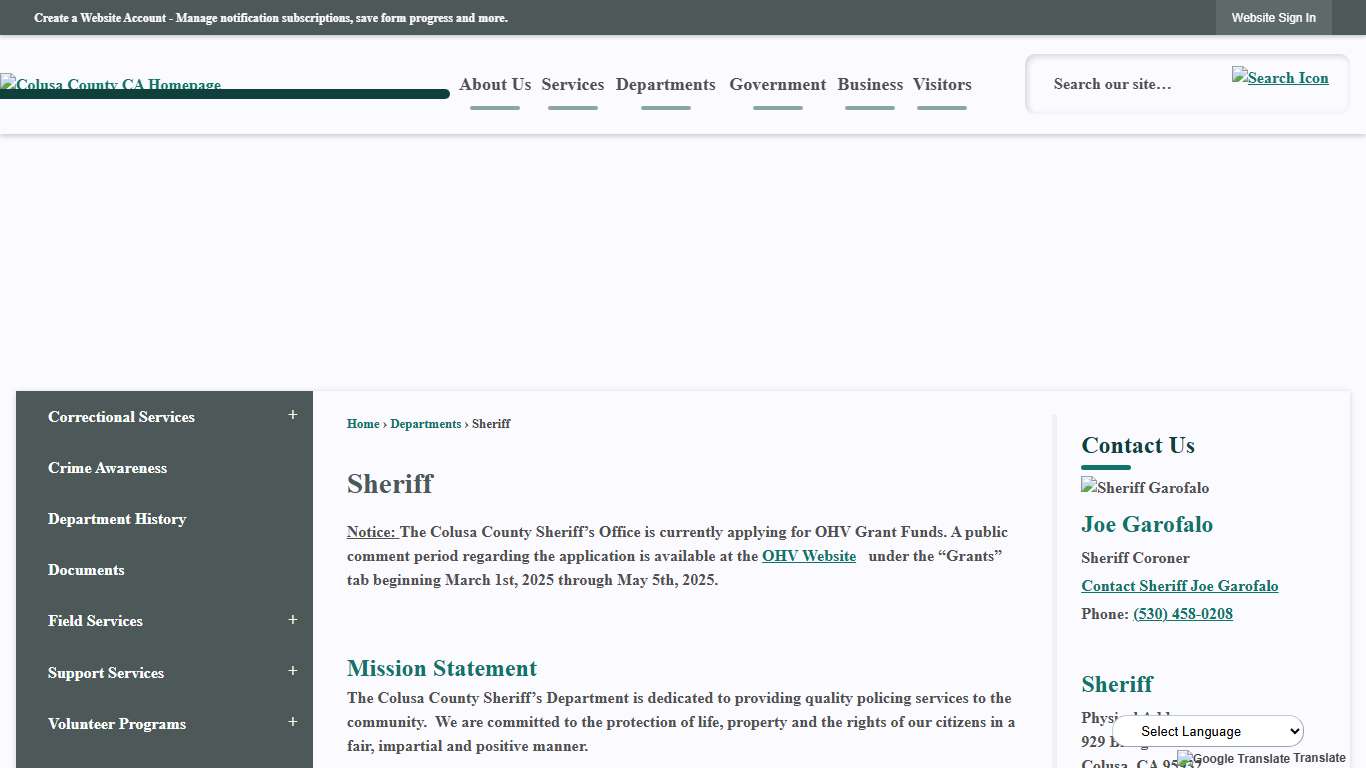Screen dimensions: 1366x768
Task: Select Crime Awareness in the sidebar
Action: [x=107, y=467]
